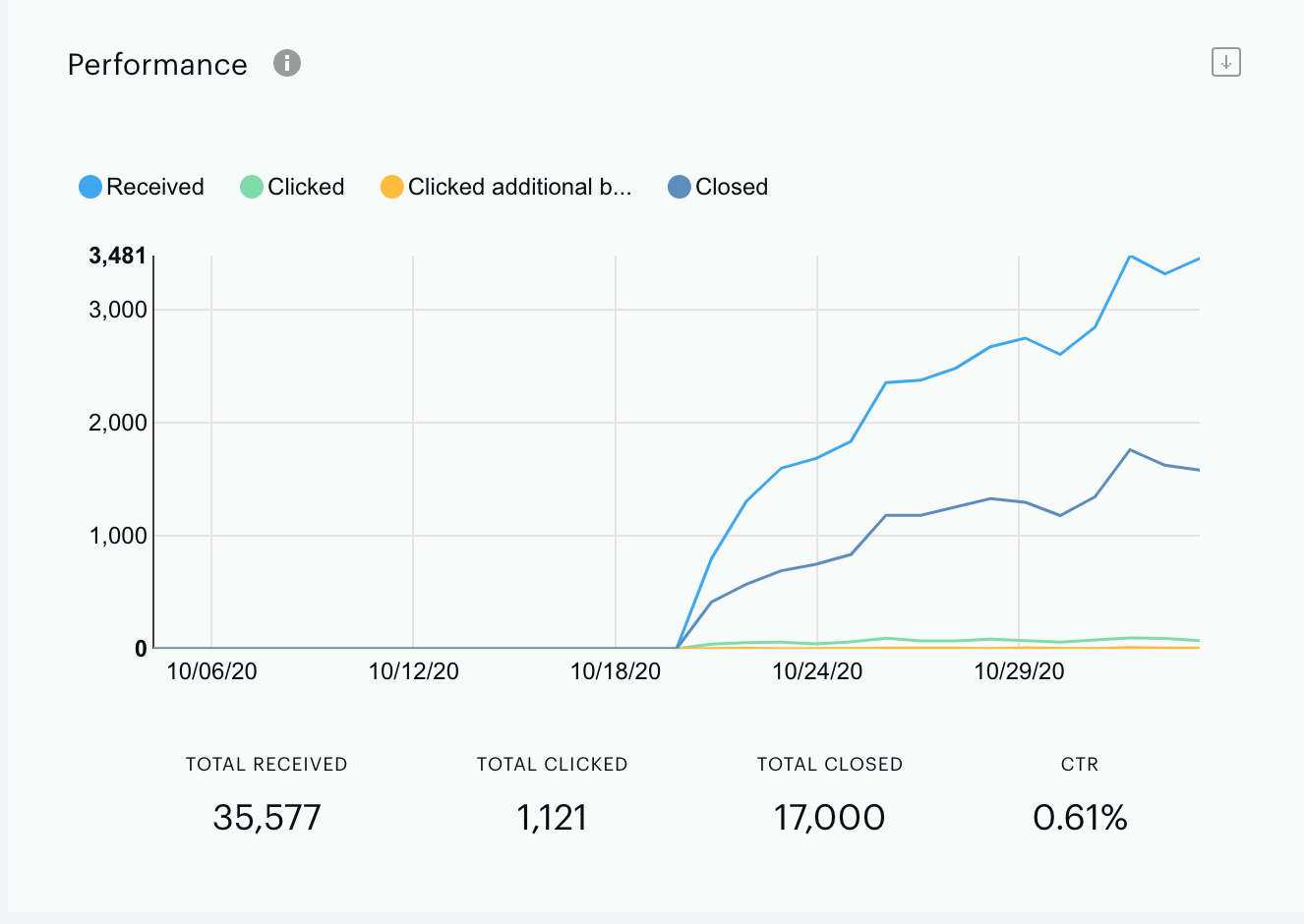The width and height of the screenshot is (1304, 924).
Task: Click the Total Clicked value 1,121
Action: [x=553, y=817]
